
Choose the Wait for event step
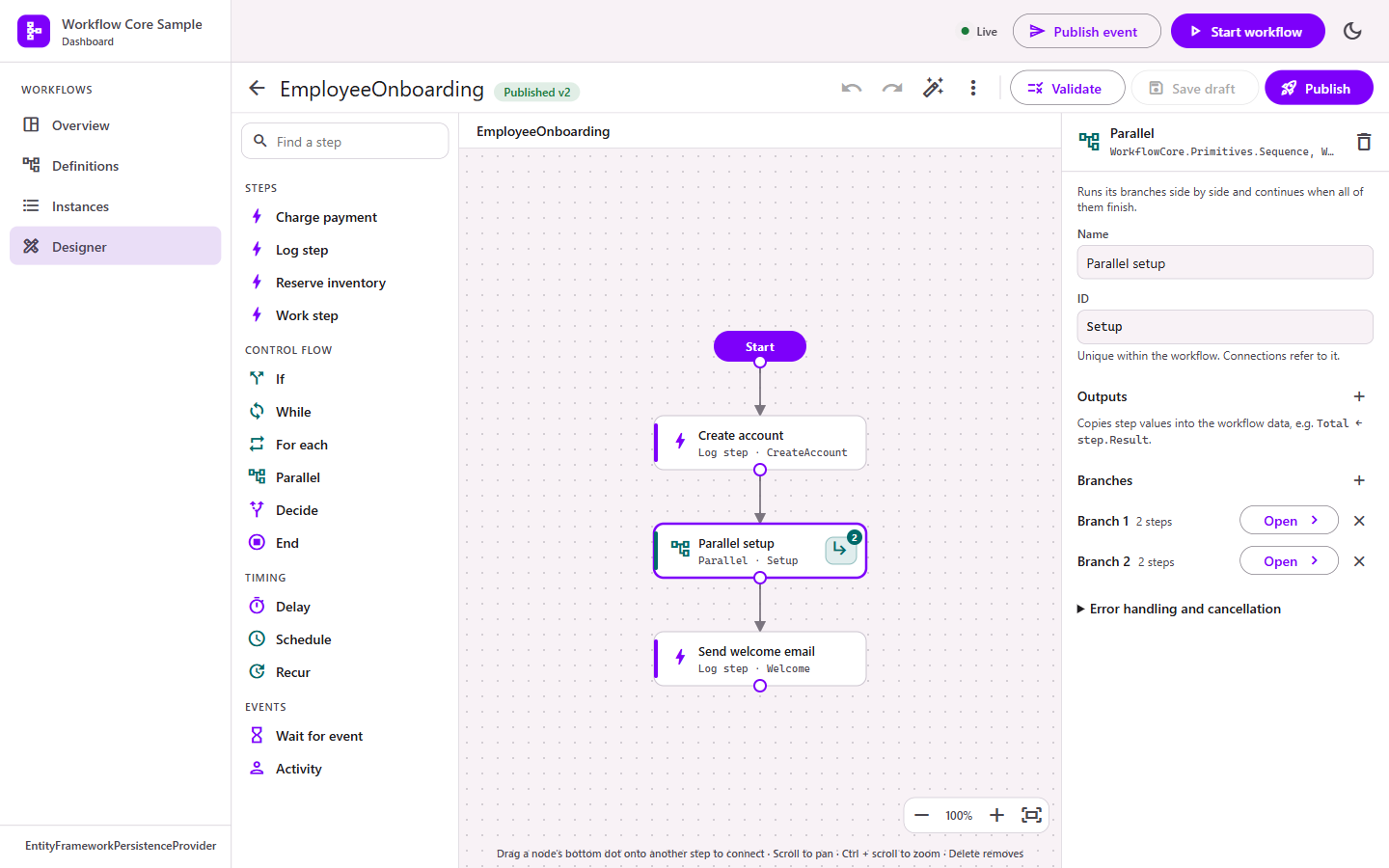pos(345,736)
